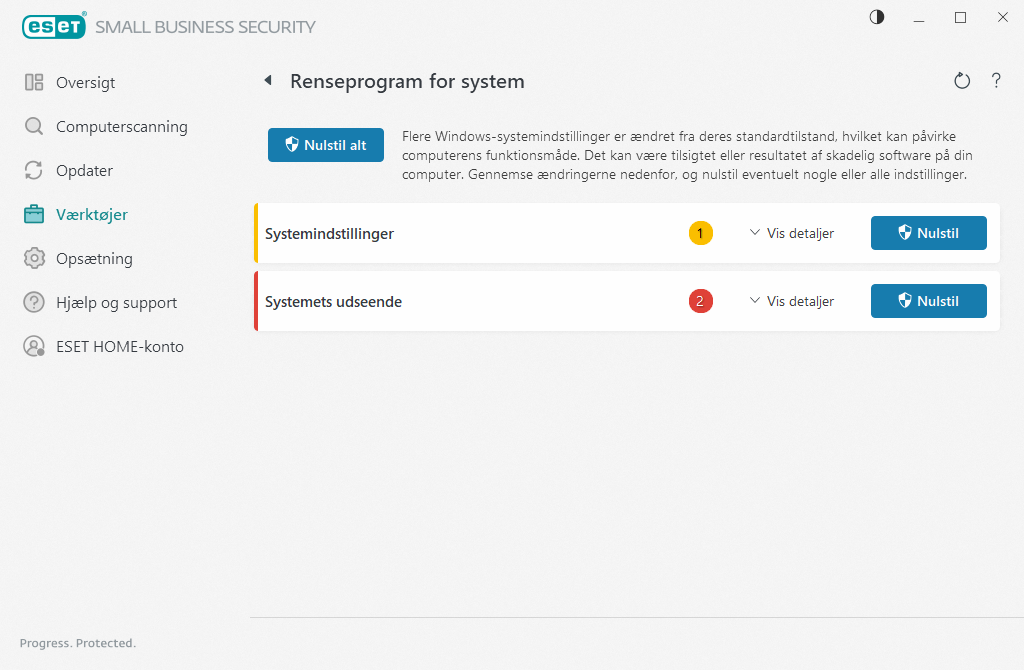Click the Opsætning gear icon
This screenshot has width=1024, height=670.
pos(33,258)
